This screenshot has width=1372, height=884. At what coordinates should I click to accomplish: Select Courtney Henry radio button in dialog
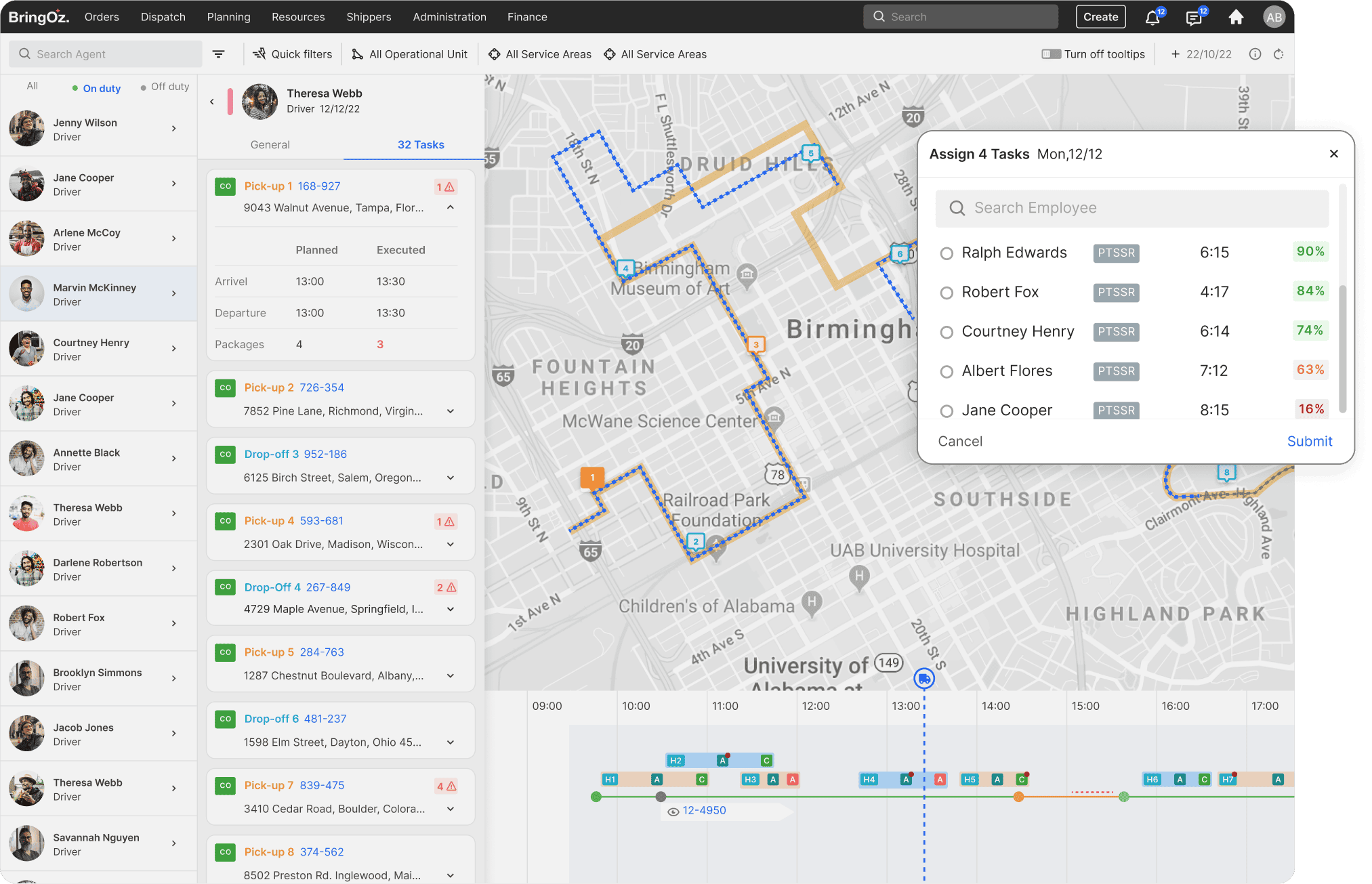(947, 332)
